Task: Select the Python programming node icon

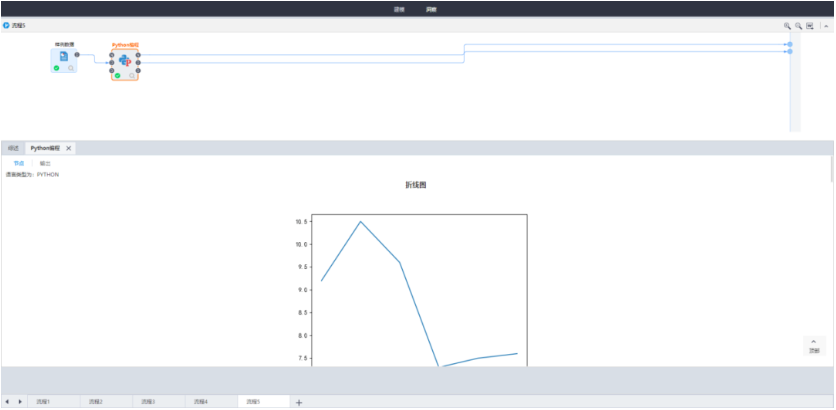Action: click(x=125, y=62)
